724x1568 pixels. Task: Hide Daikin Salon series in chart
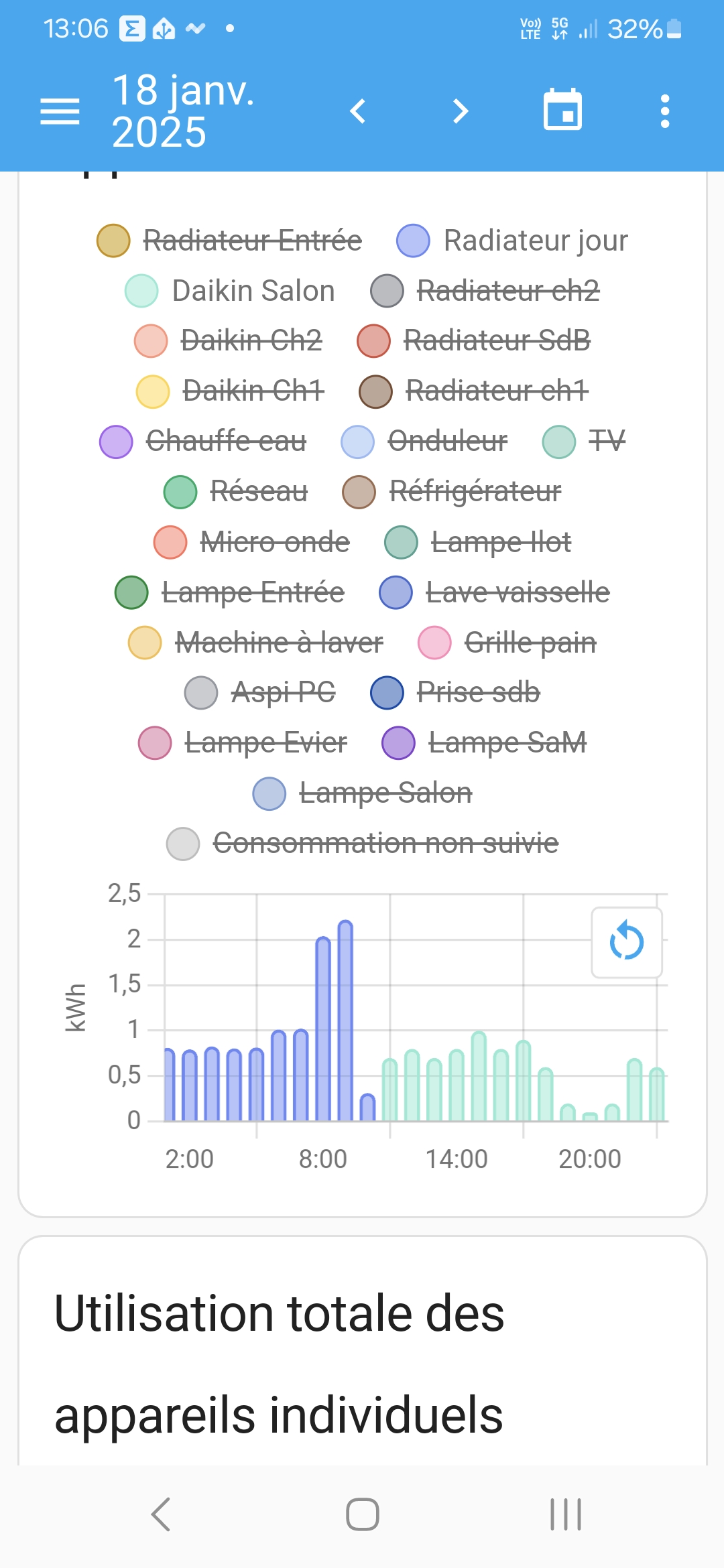230,291
